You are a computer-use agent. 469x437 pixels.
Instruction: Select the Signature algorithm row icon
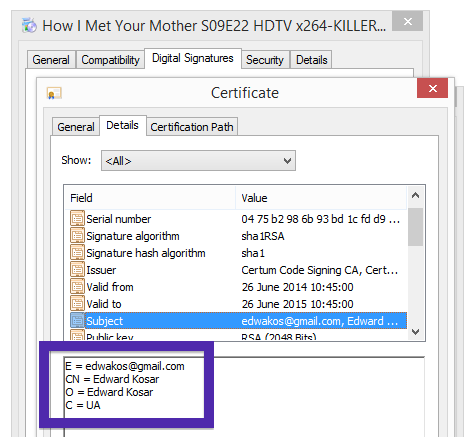click(x=77, y=236)
